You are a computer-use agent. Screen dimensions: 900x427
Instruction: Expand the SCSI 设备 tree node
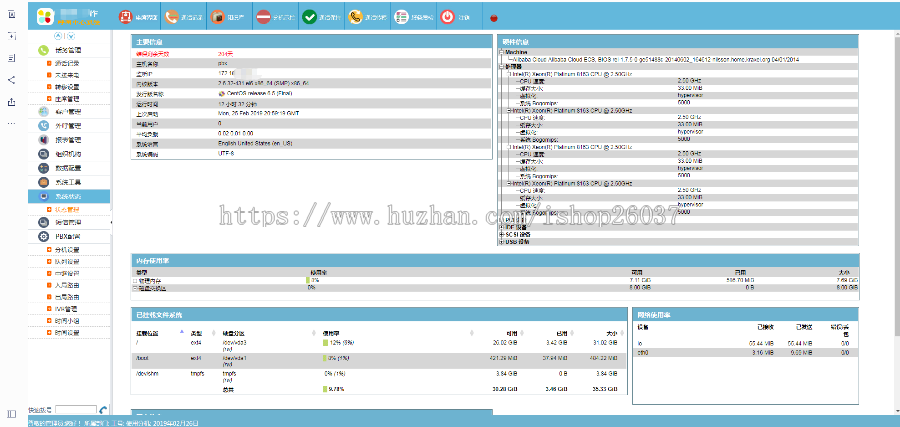pos(501,234)
